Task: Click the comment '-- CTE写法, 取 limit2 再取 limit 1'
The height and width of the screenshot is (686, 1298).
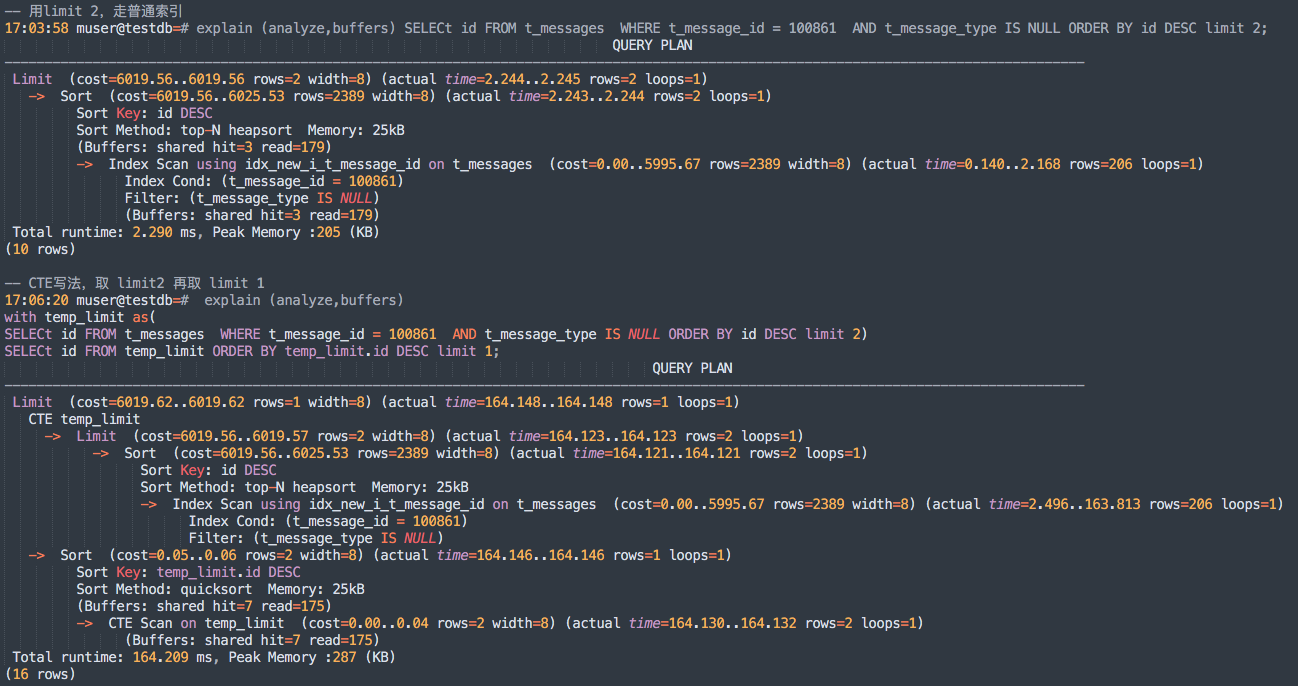Action: coord(134,283)
